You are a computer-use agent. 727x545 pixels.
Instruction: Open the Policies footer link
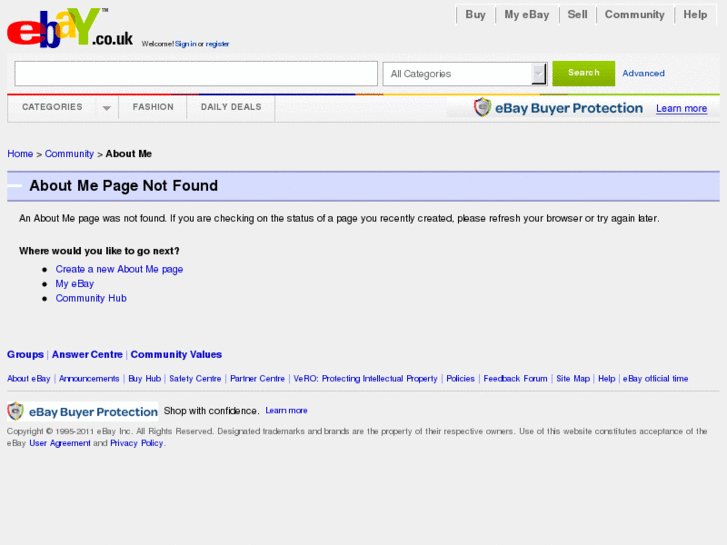tap(460, 378)
